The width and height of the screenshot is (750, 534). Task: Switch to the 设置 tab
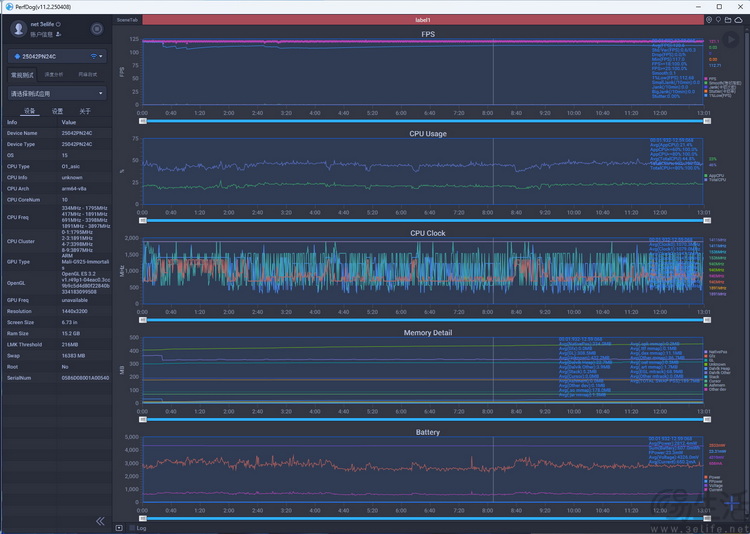(x=57, y=111)
